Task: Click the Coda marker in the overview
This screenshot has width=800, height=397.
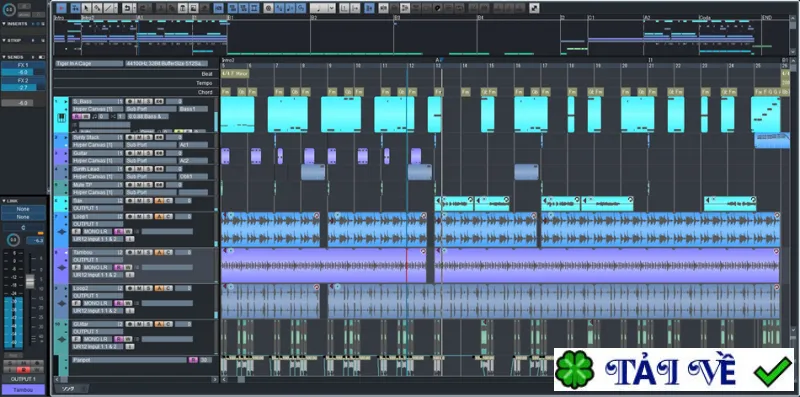Action: [705, 17]
